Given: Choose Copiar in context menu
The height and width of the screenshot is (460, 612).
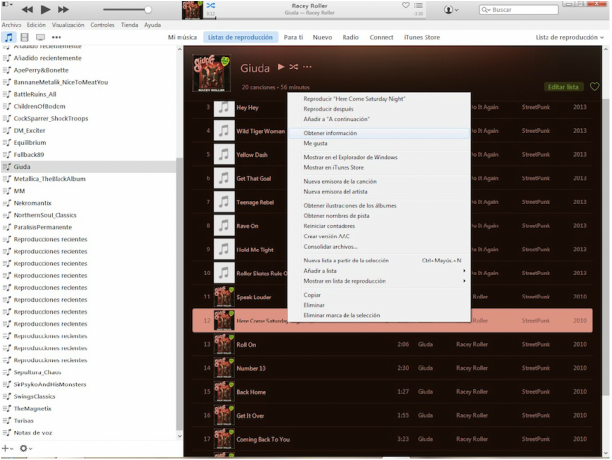Looking at the screenshot, I should pos(379,295).
